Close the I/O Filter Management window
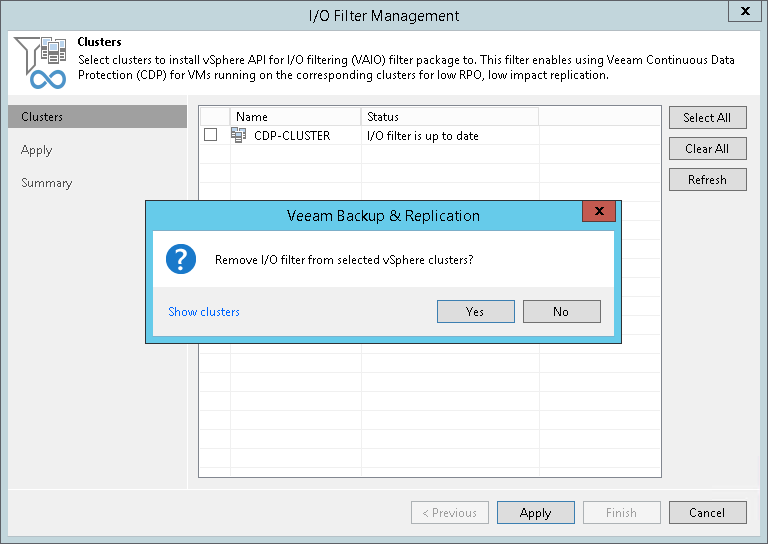This screenshot has width=768, height=544. 744,12
